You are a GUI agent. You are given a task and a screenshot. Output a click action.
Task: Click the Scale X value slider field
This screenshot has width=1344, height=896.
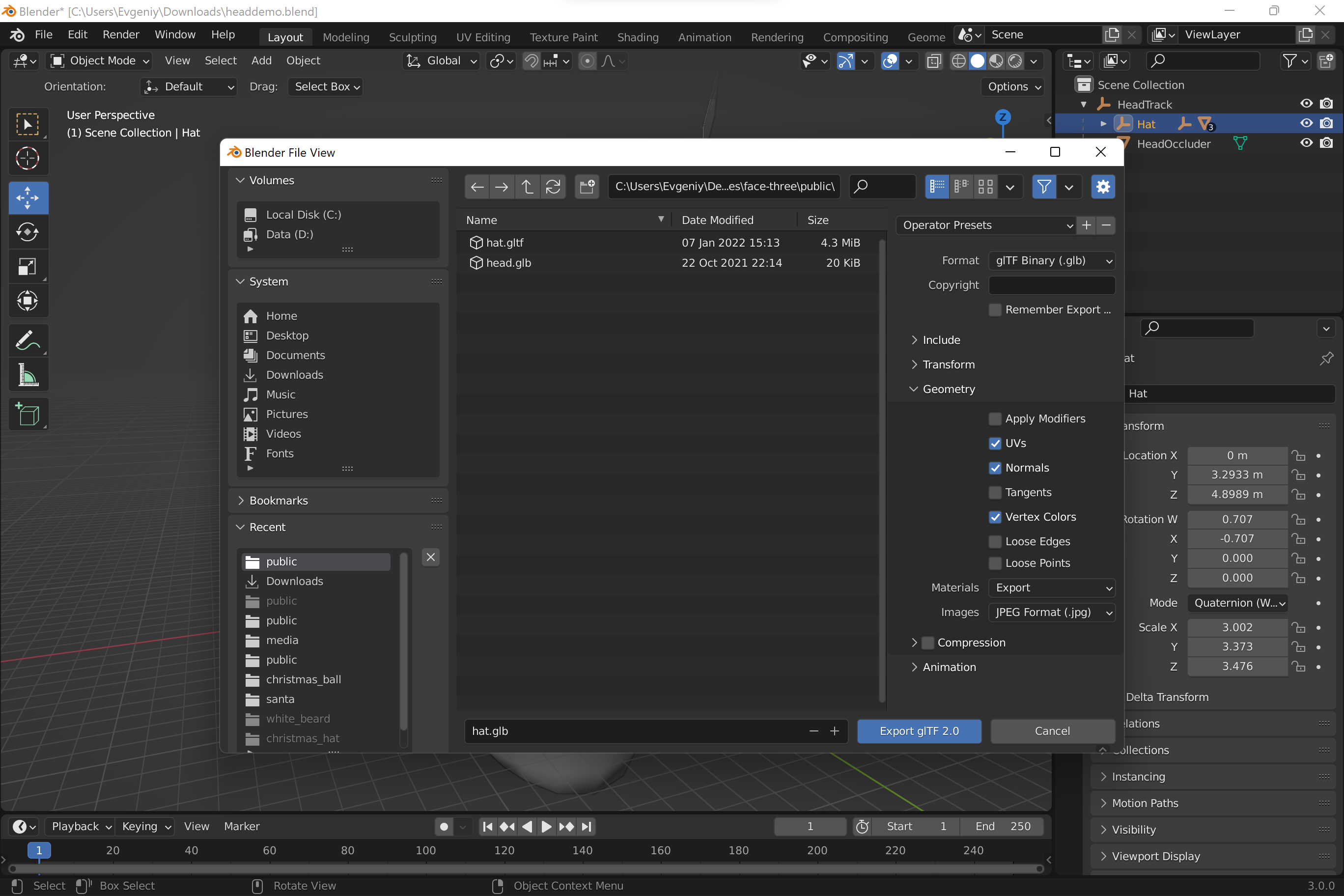1236,627
